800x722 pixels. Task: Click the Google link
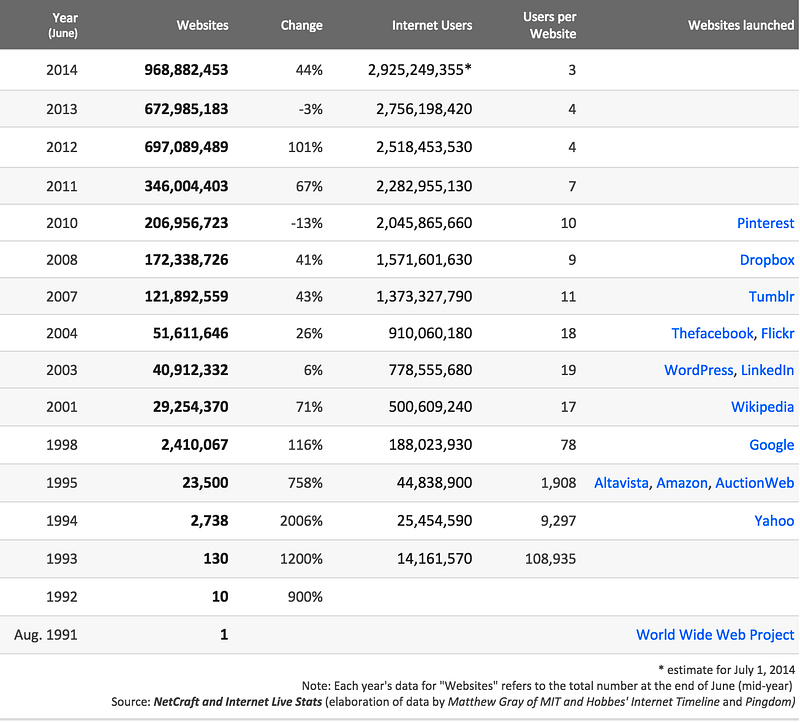point(771,445)
